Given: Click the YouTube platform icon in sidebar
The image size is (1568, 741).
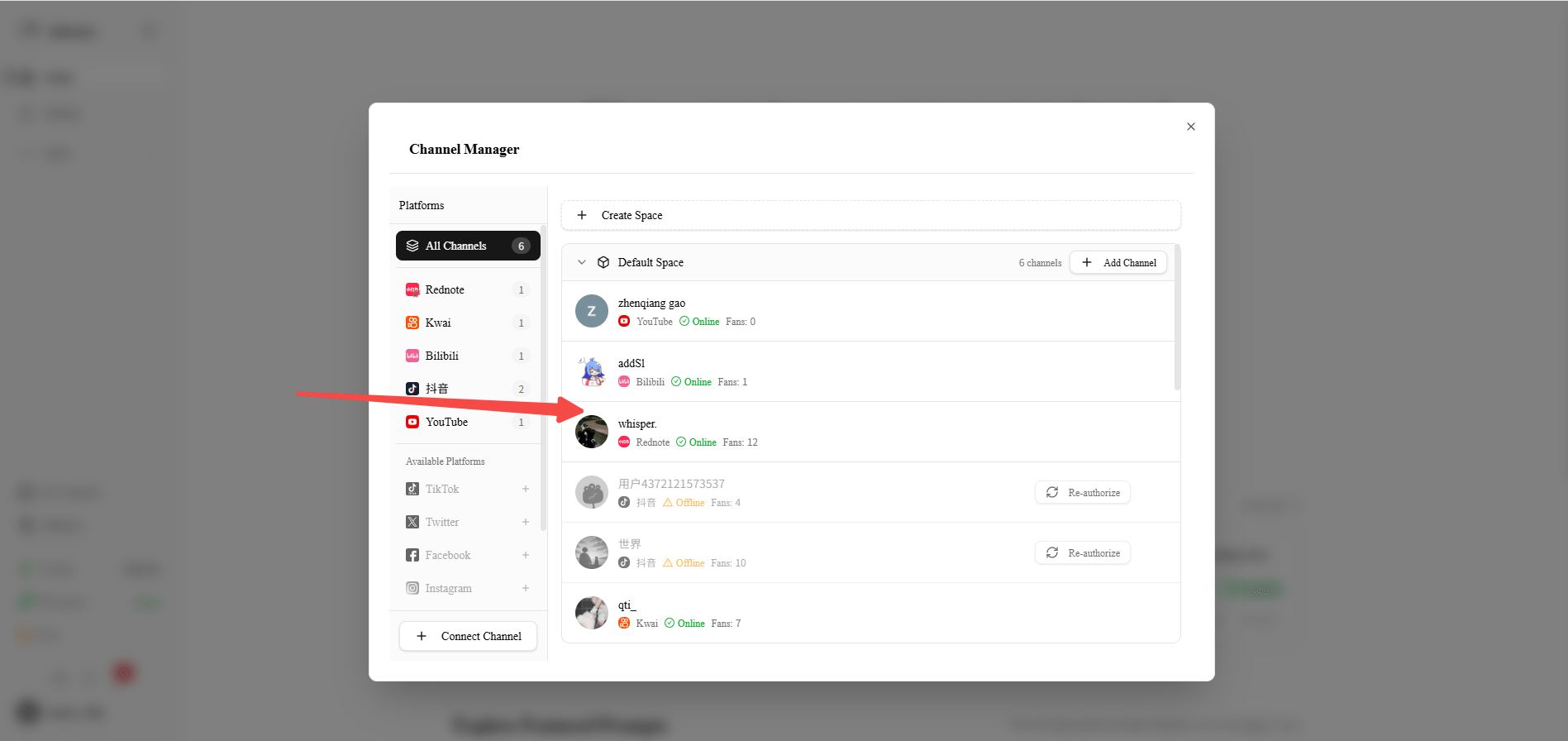Looking at the screenshot, I should 412,422.
